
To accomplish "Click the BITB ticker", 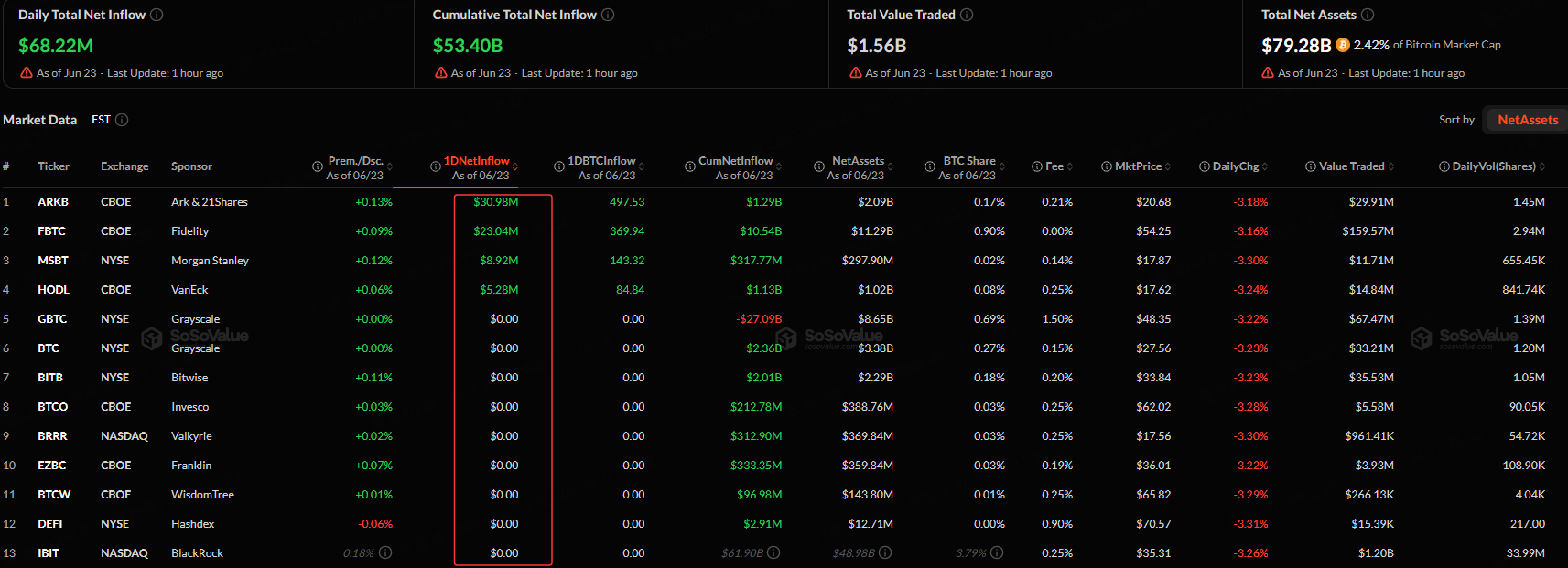I will point(50,378).
